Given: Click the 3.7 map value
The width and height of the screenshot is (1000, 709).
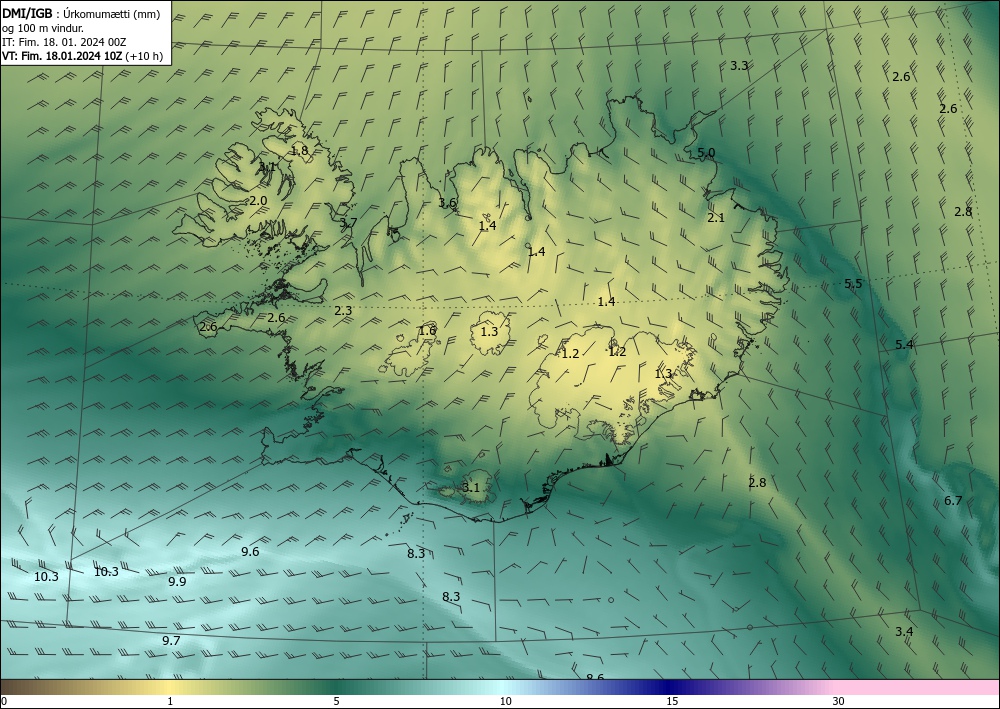Looking at the screenshot, I should (x=348, y=223).
